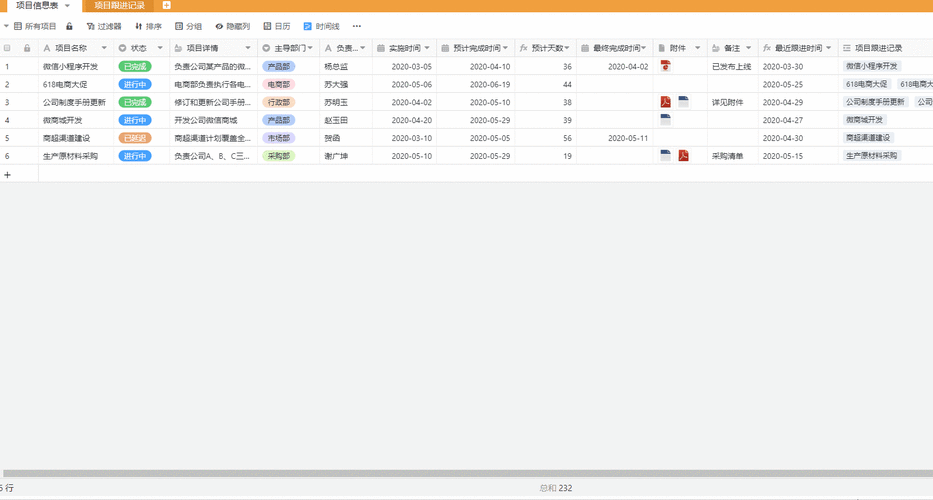Image resolution: width=933 pixels, height=500 pixels.
Task: Select the 618电商大促 project name cell
Action: [x=76, y=85]
